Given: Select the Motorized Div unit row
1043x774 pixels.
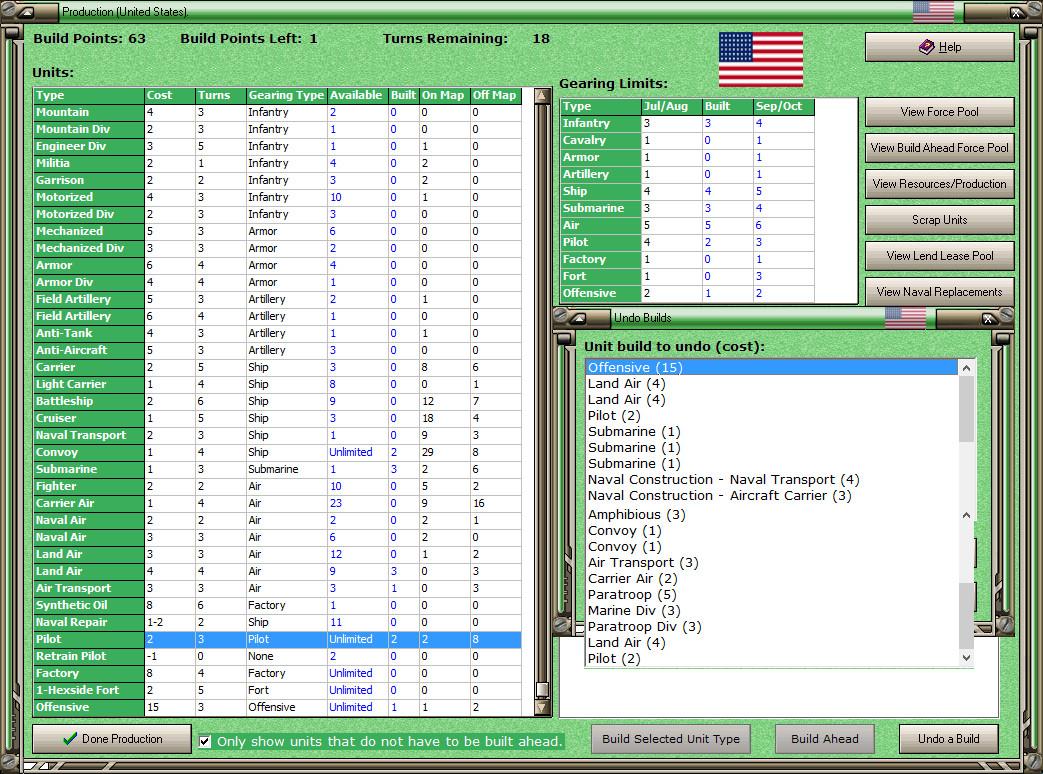Looking at the screenshot, I should [277, 214].
